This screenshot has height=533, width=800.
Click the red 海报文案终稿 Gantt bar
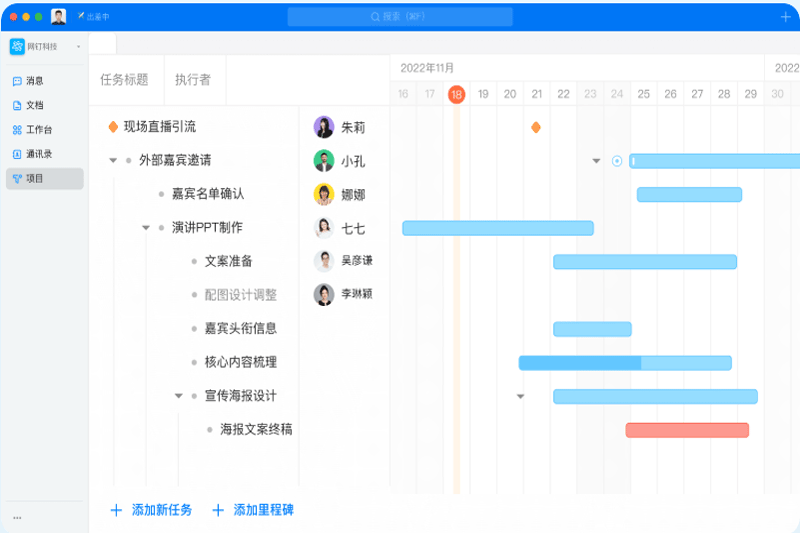[x=687, y=430]
